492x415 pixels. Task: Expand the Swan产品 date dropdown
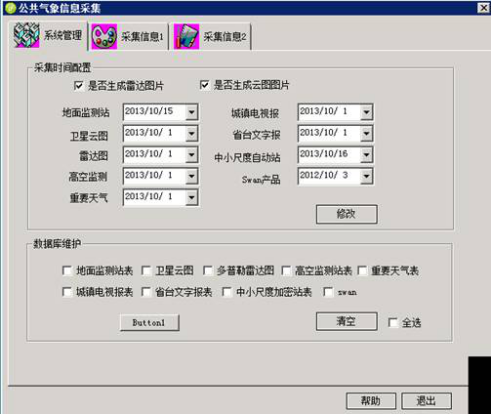coord(366,176)
